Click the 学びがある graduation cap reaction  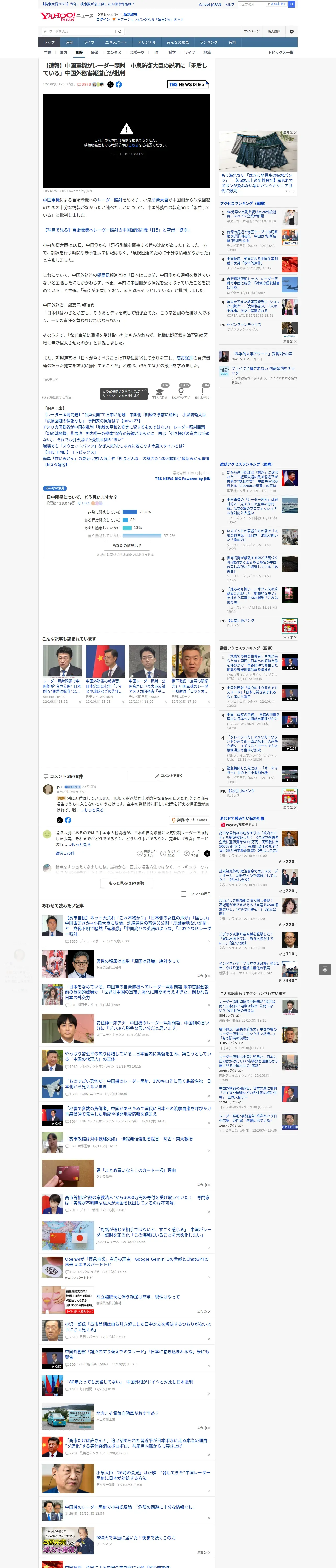[160, 391]
